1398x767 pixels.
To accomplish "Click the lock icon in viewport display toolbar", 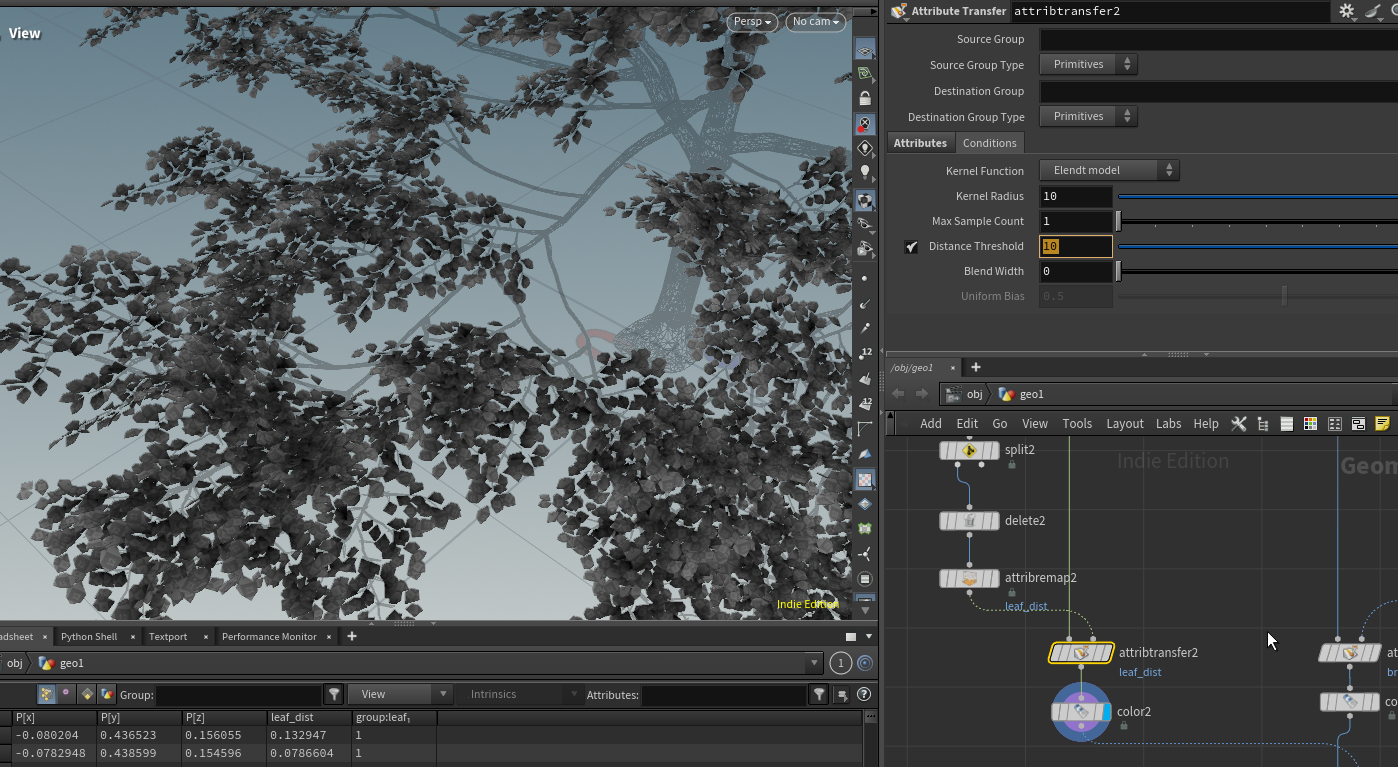I will 865,99.
